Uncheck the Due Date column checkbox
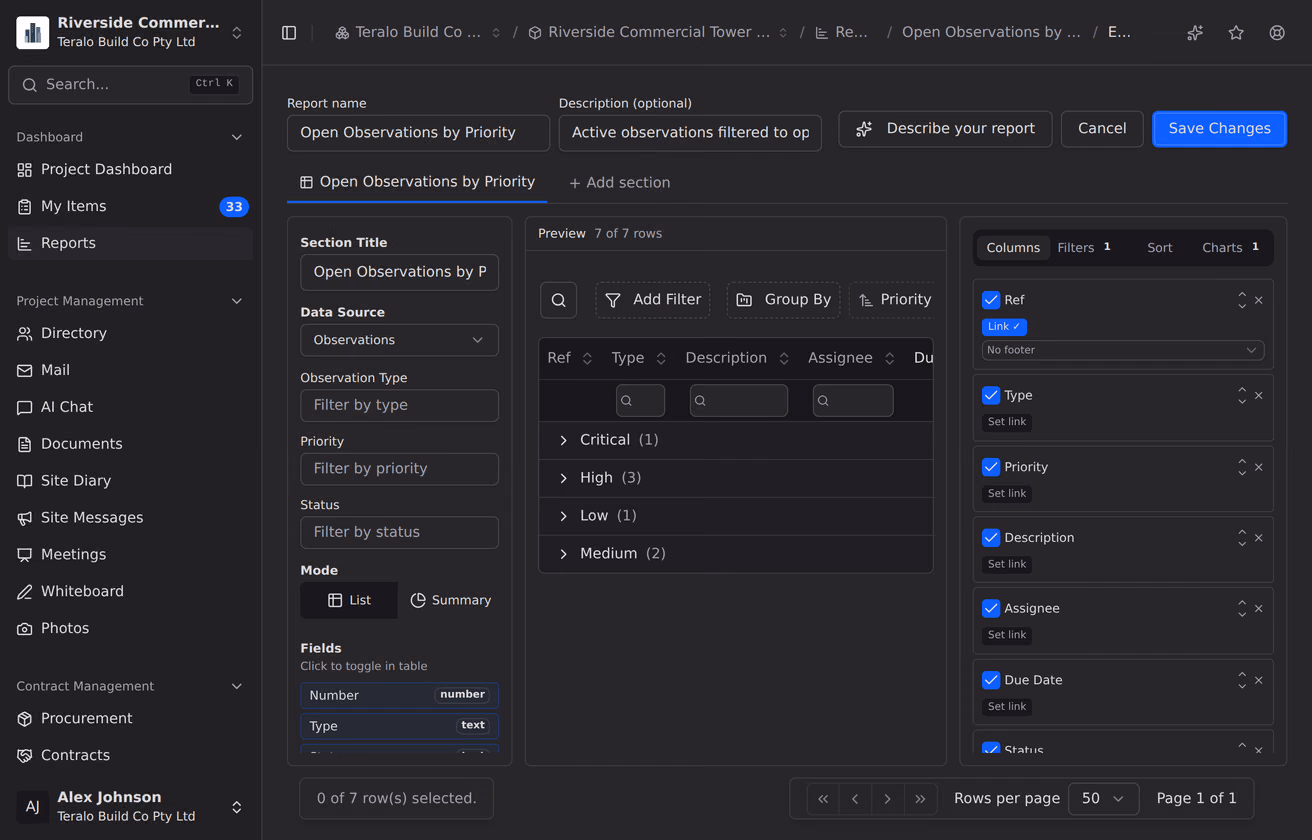The height and width of the screenshot is (840, 1312). [991, 680]
